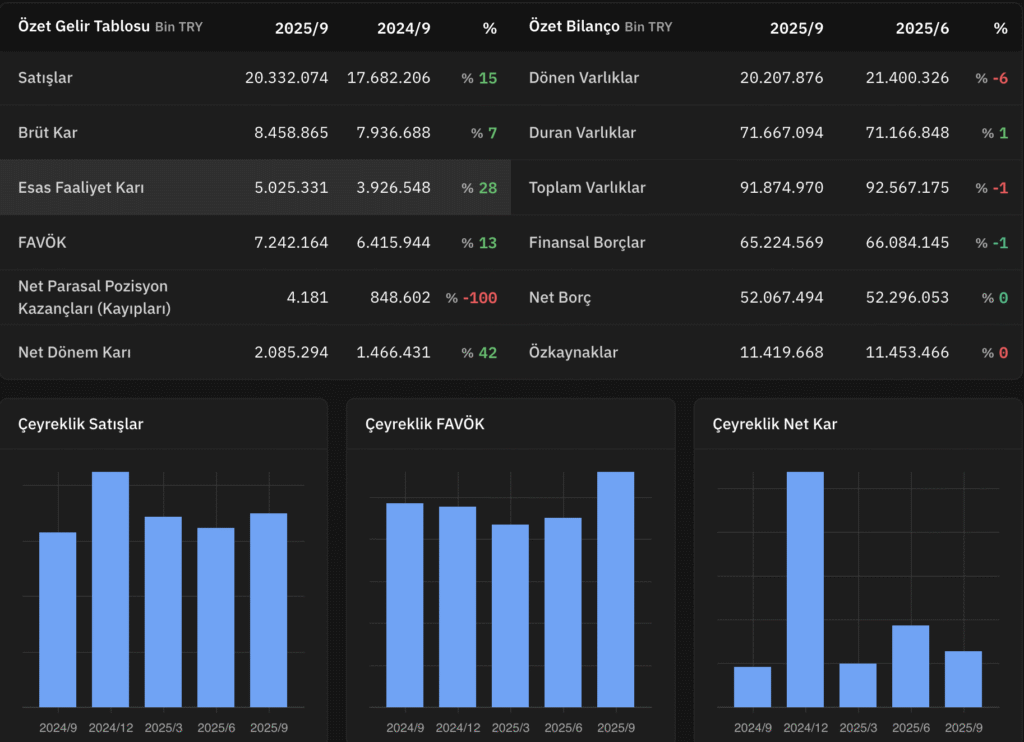Select the Brüt Kar row label
The image size is (1024, 742).
pos(47,133)
